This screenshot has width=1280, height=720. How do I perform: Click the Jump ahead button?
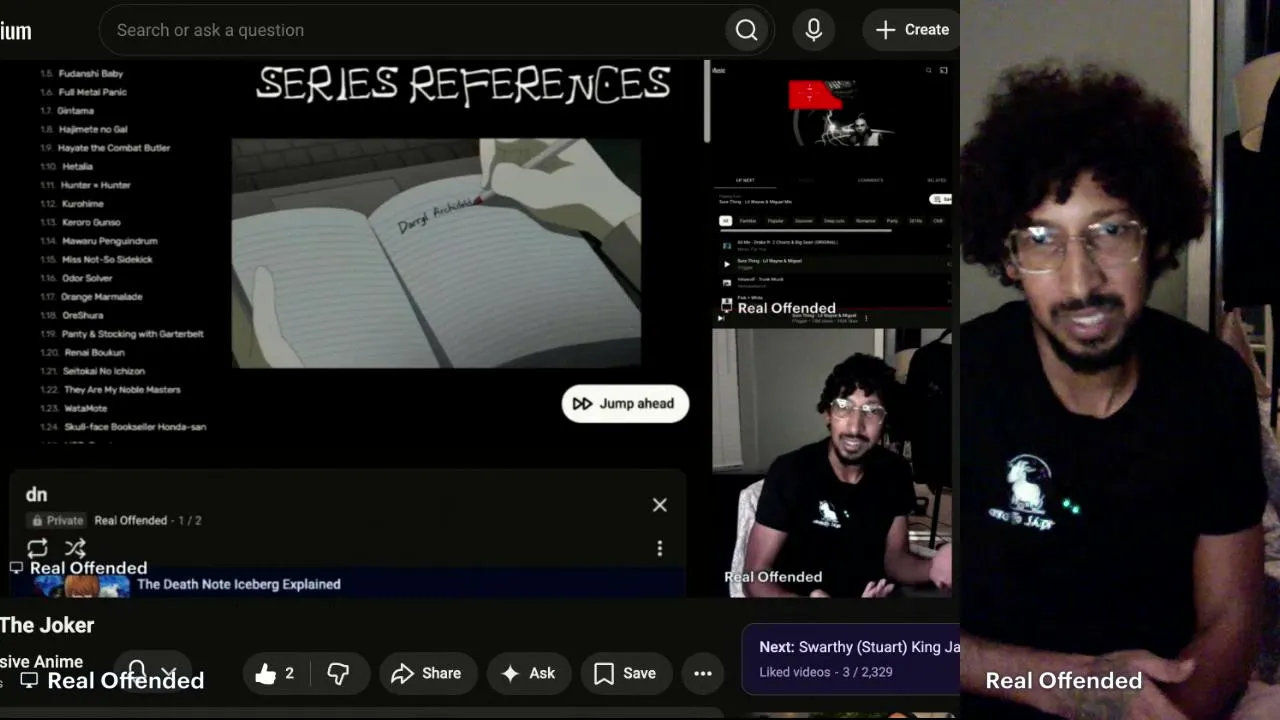click(625, 404)
